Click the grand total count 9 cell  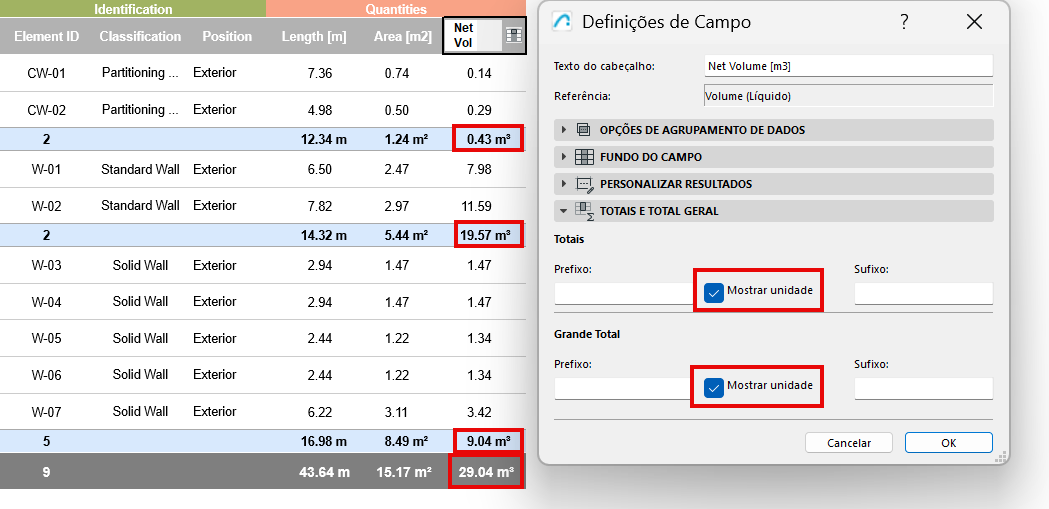tap(46, 472)
